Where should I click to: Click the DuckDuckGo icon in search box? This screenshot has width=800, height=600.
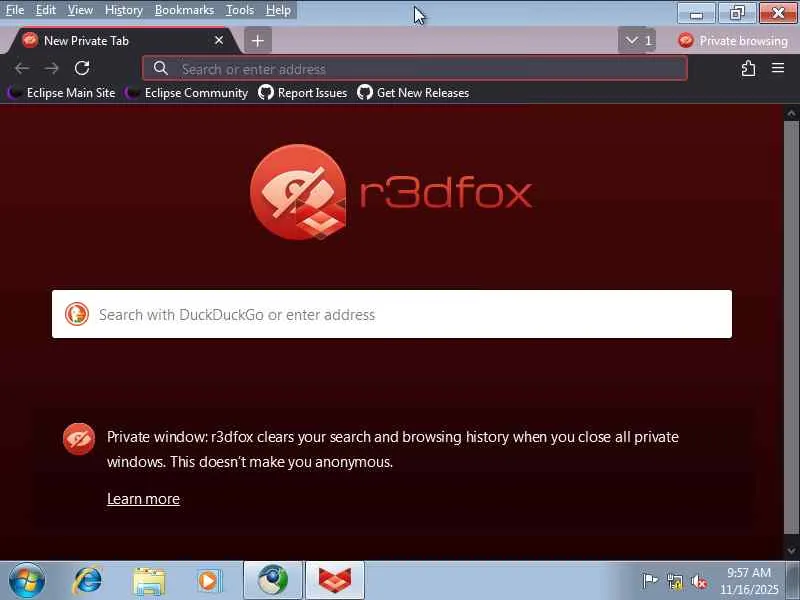pos(77,314)
